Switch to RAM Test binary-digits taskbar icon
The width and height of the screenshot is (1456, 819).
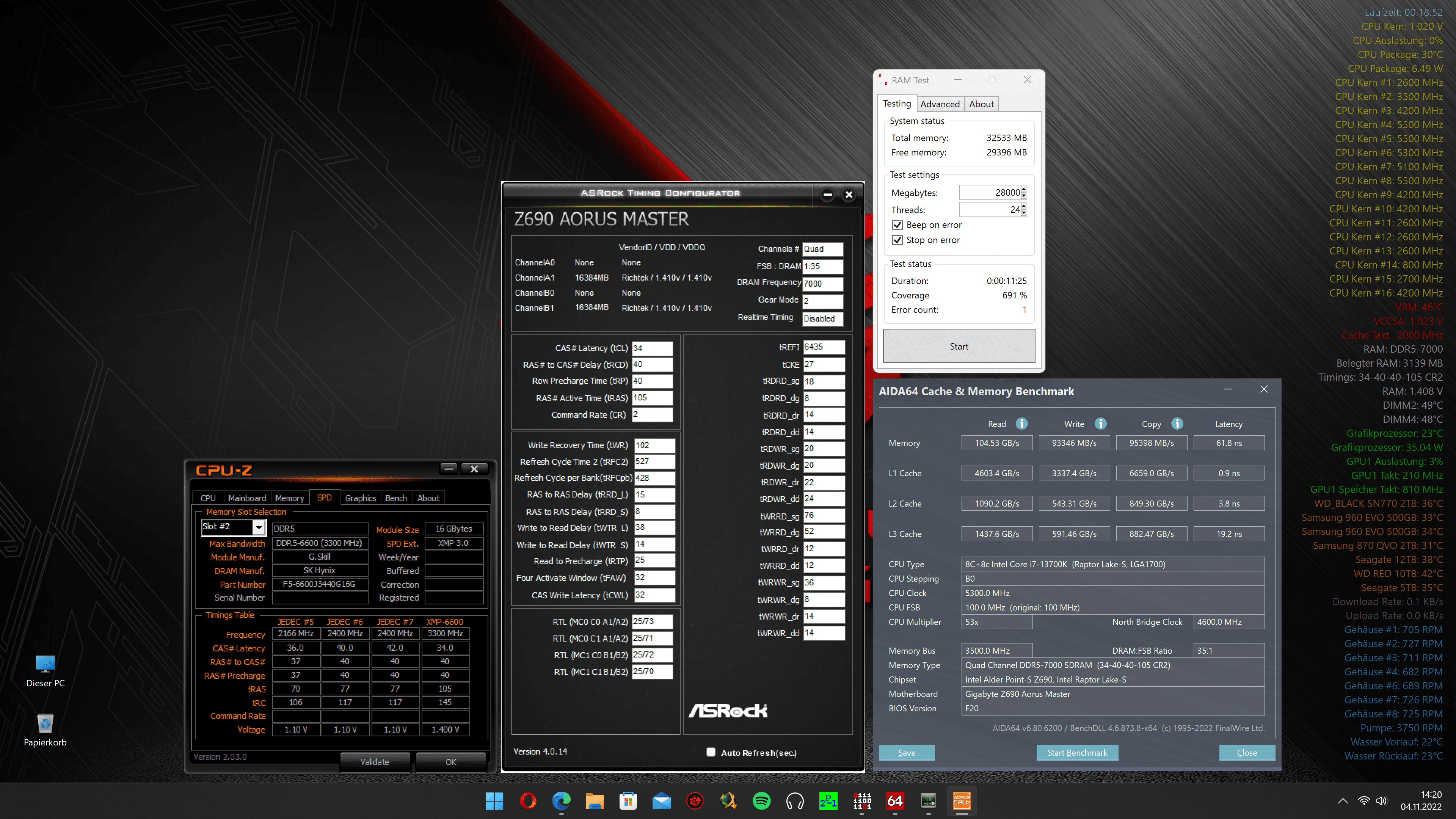coord(861,801)
